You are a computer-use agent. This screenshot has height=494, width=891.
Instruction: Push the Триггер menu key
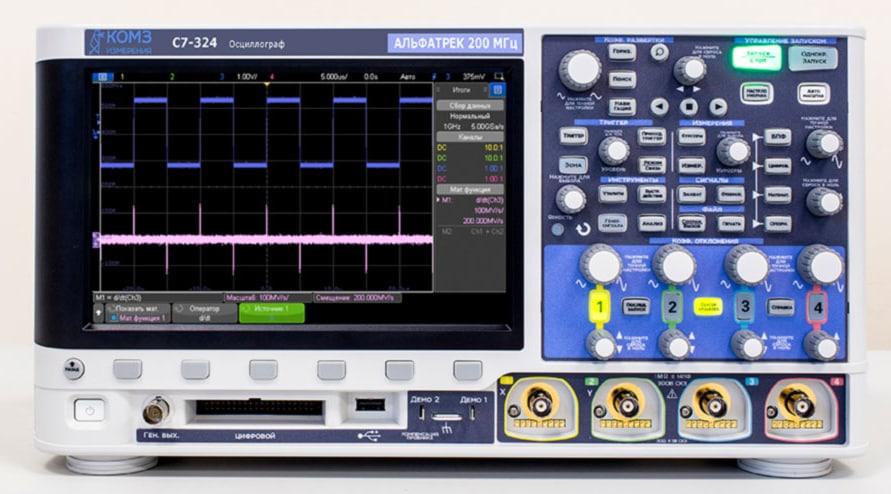point(573,136)
